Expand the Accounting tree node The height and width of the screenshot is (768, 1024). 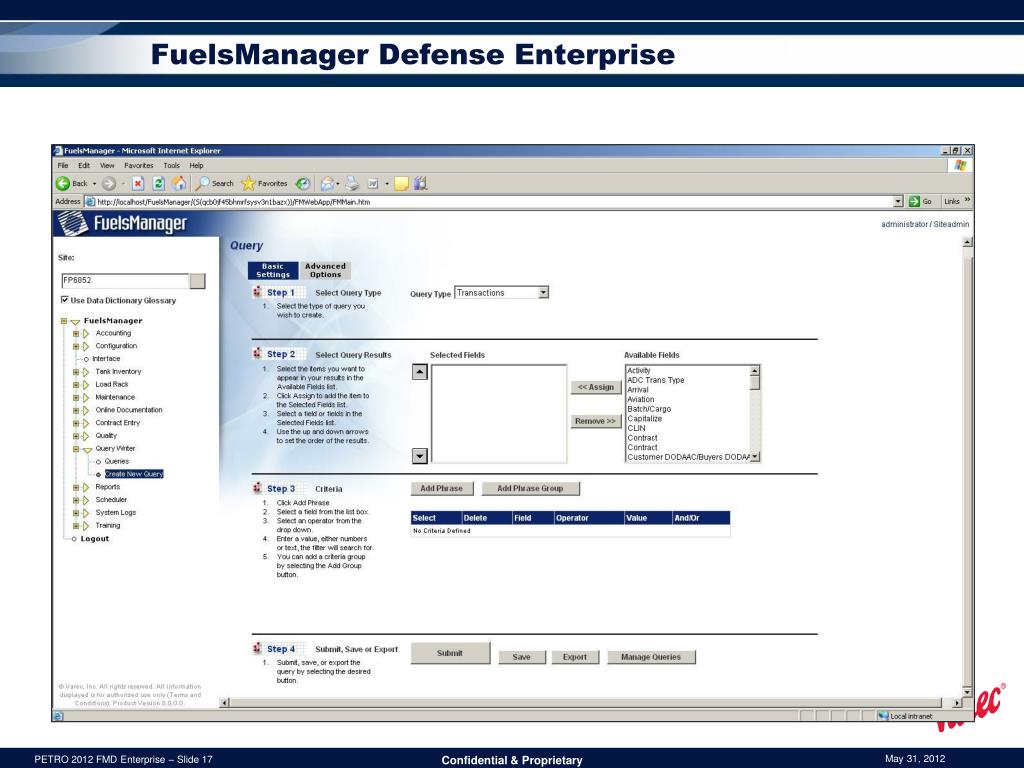click(76, 333)
